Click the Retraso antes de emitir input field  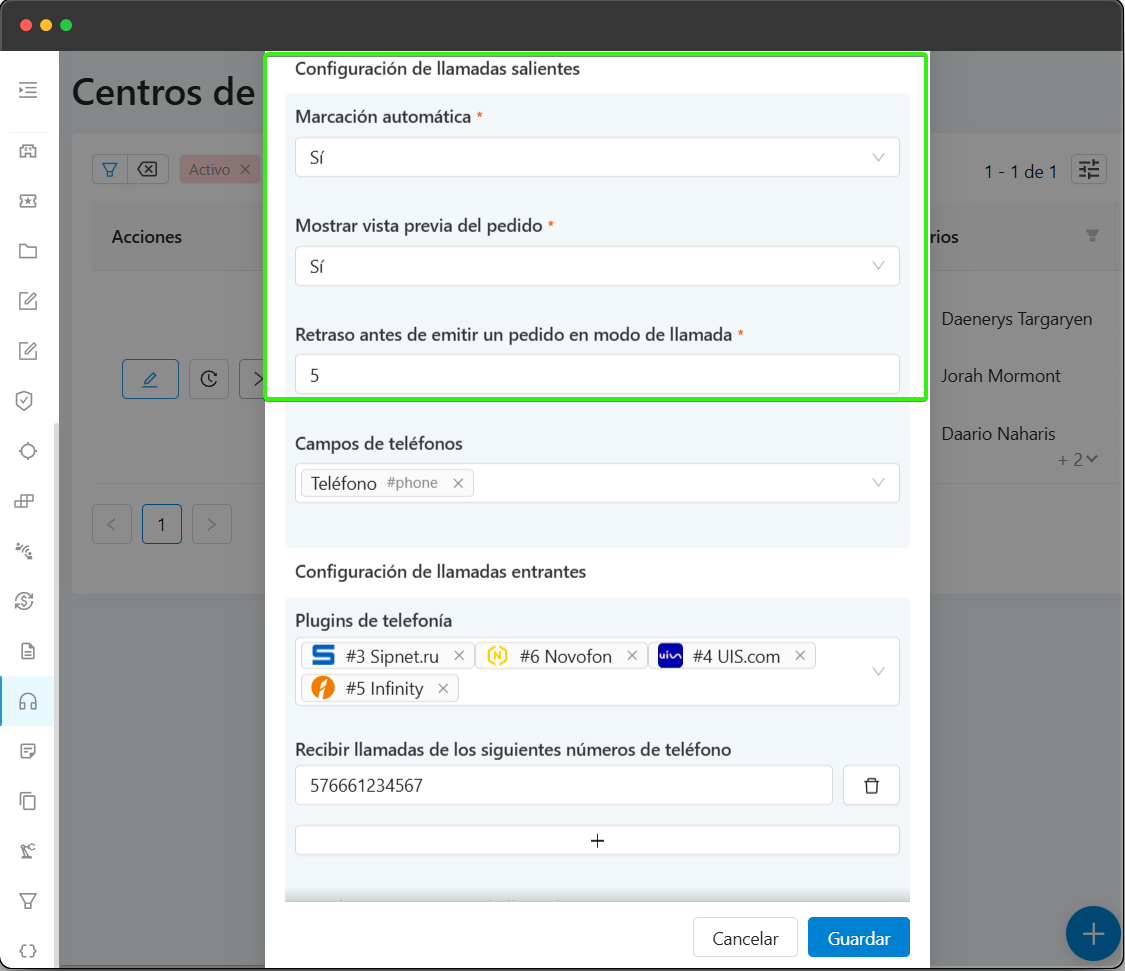click(597, 376)
